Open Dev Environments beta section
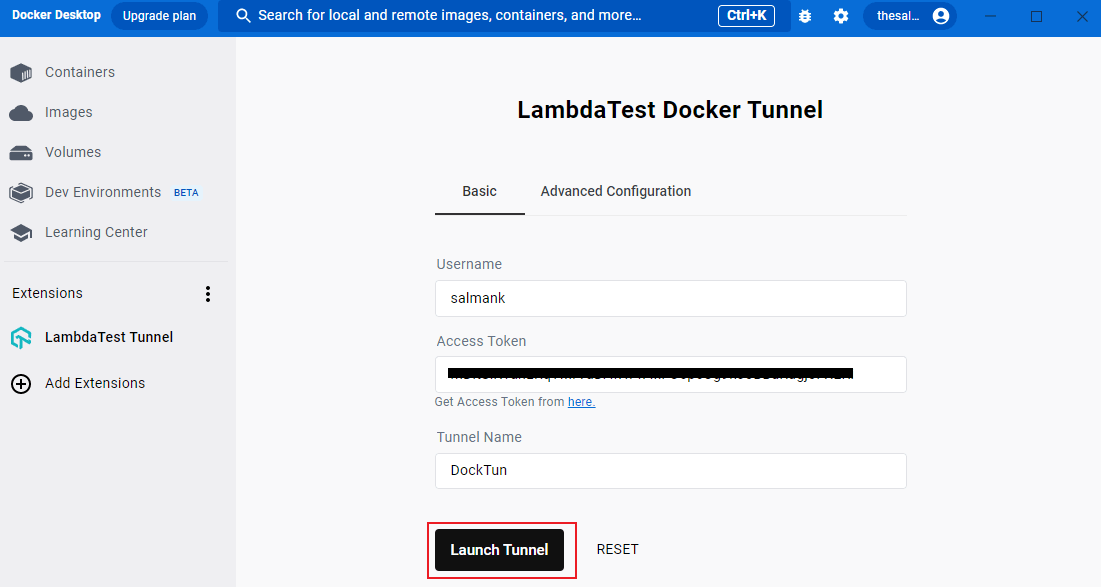Image resolution: width=1101 pixels, height=587 pixels. (103, 192)
